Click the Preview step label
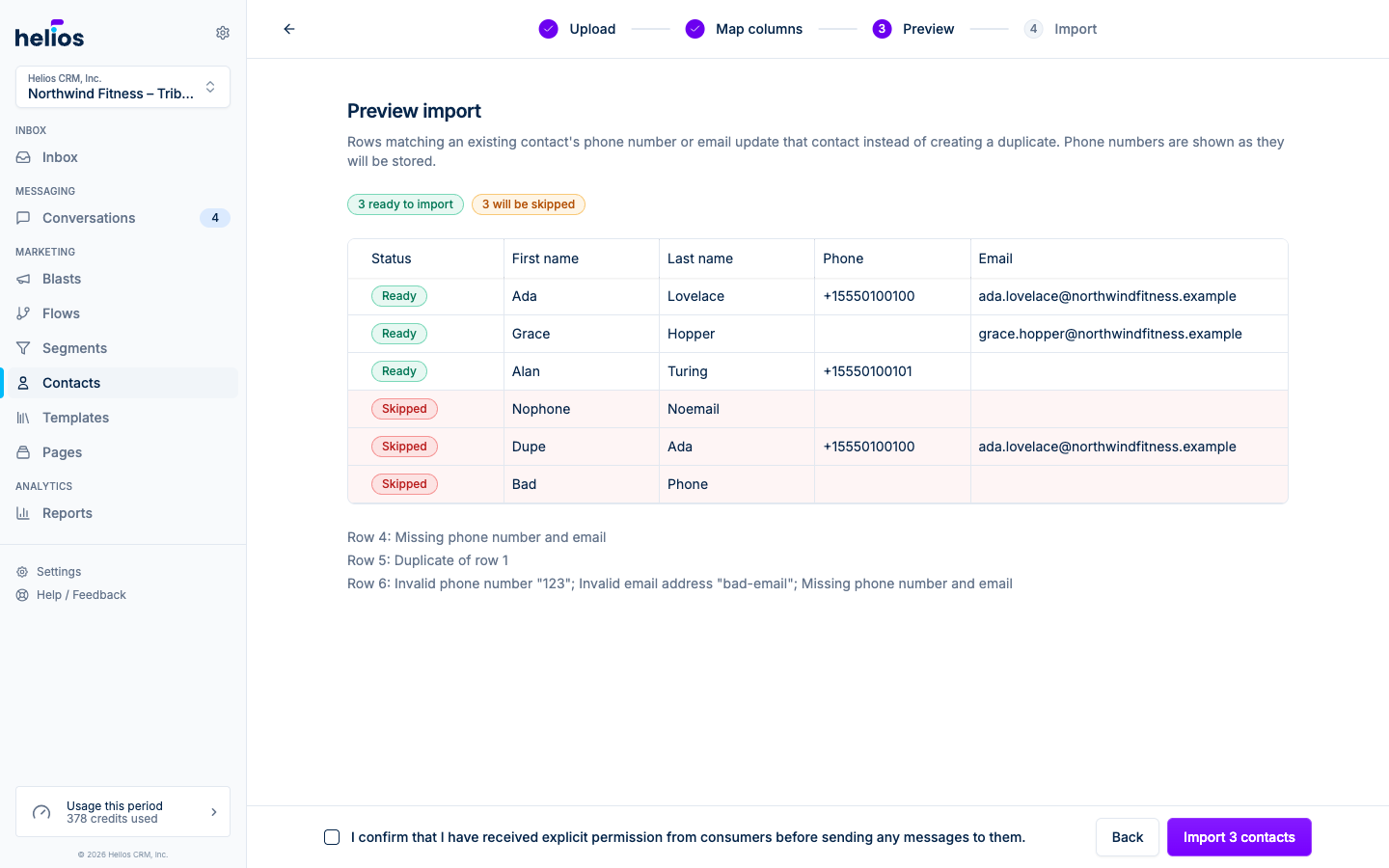The image size is (1389, 868). coord(929,29)
